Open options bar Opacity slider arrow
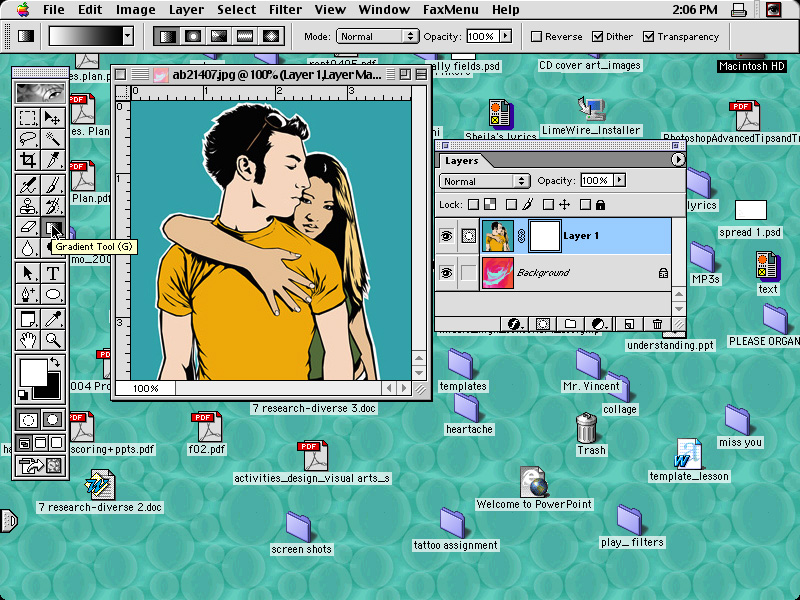 [x=506, y=36]
